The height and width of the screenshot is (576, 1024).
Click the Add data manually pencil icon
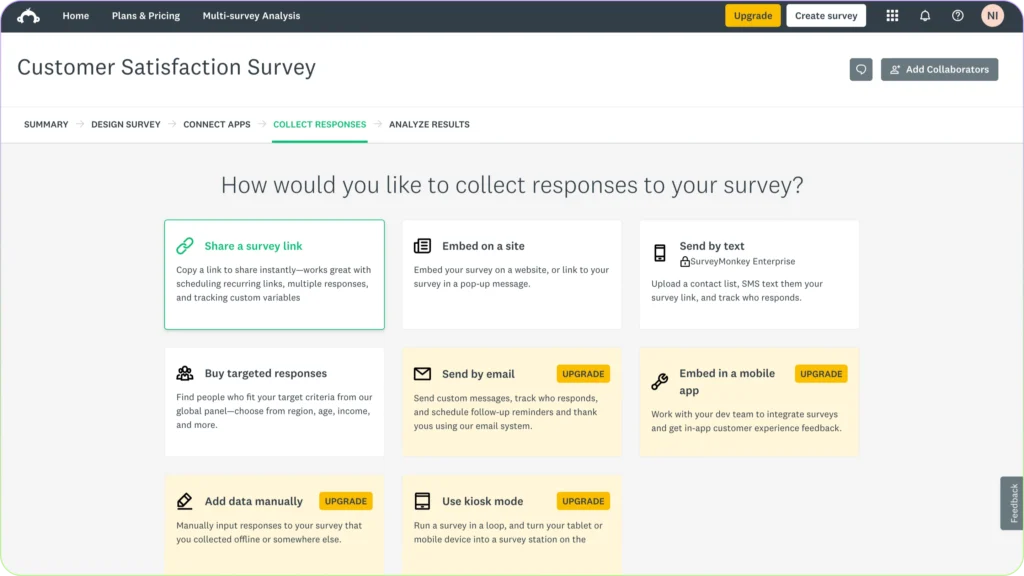[185, 500]
